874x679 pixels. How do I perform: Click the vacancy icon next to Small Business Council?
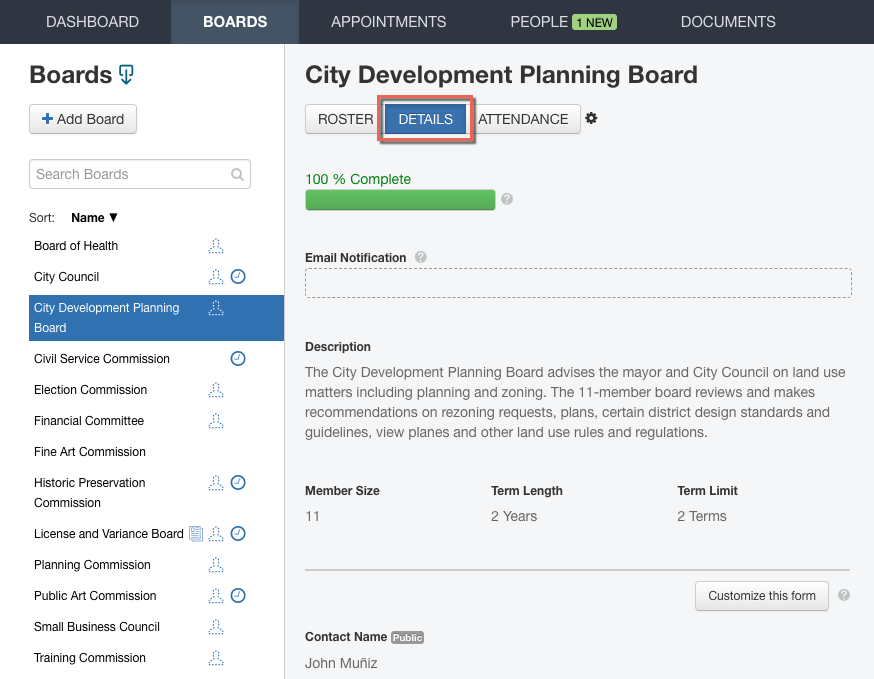click(x=217, y=626)
